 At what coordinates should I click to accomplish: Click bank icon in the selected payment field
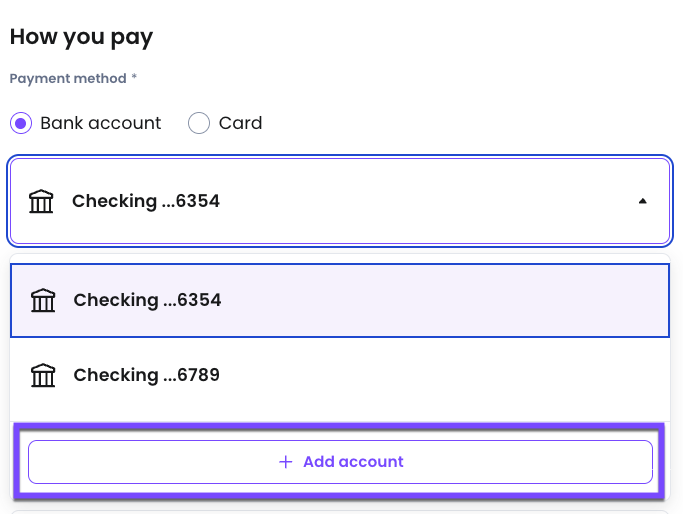41,201
